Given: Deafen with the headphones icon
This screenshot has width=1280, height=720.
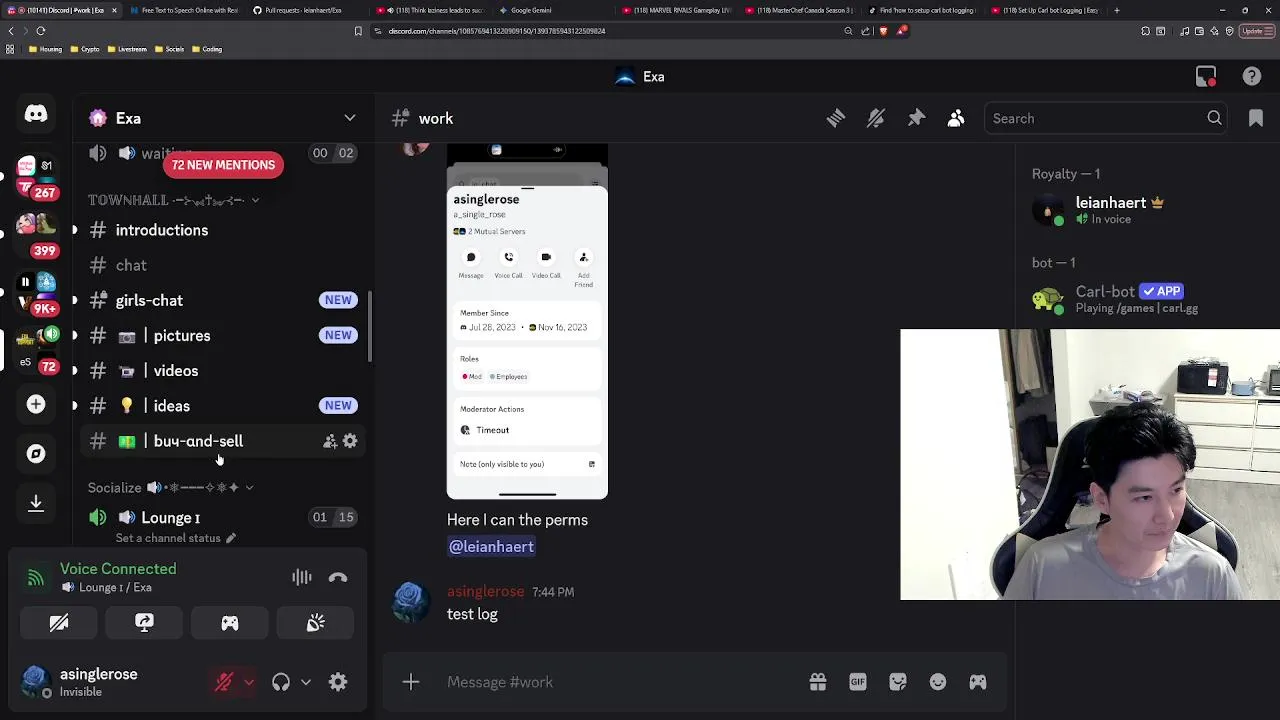Looking at the screenshot, I should click(x=281, y=682).
